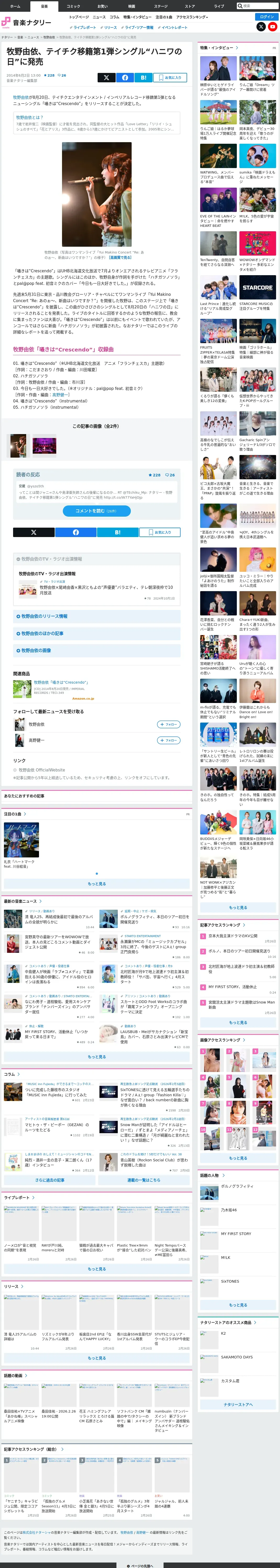Share on Facebook from the lower share bar
Screen dimensions: 280x1568
[76, 532]
